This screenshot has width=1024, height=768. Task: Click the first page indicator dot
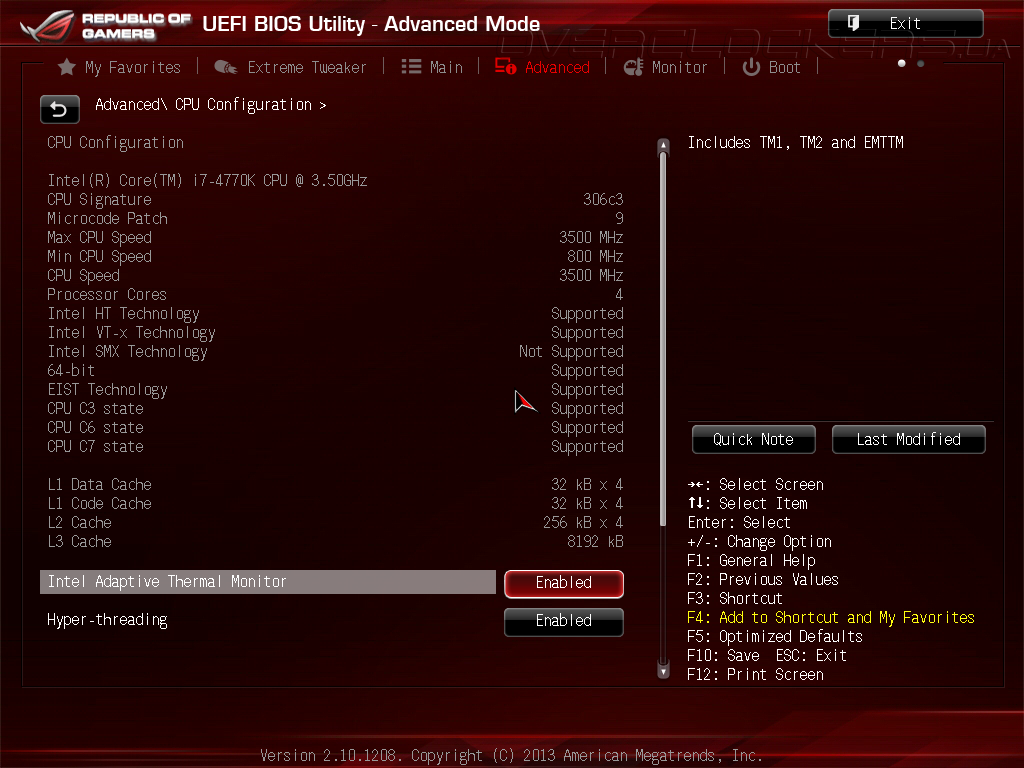(x=902, y=63)
